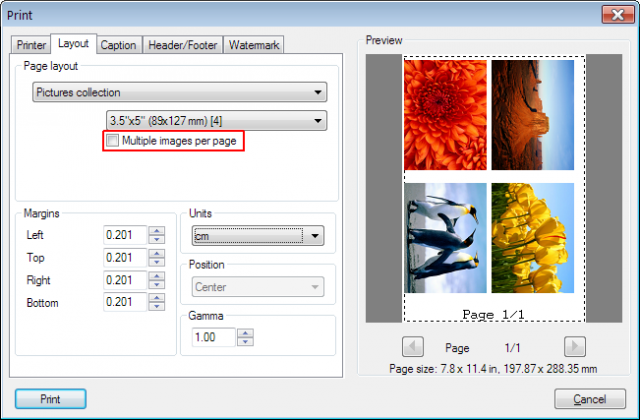This screenshot has height=420, width=640.
Task: Go to the previous preview page
Action: click(x=413, y=347)
